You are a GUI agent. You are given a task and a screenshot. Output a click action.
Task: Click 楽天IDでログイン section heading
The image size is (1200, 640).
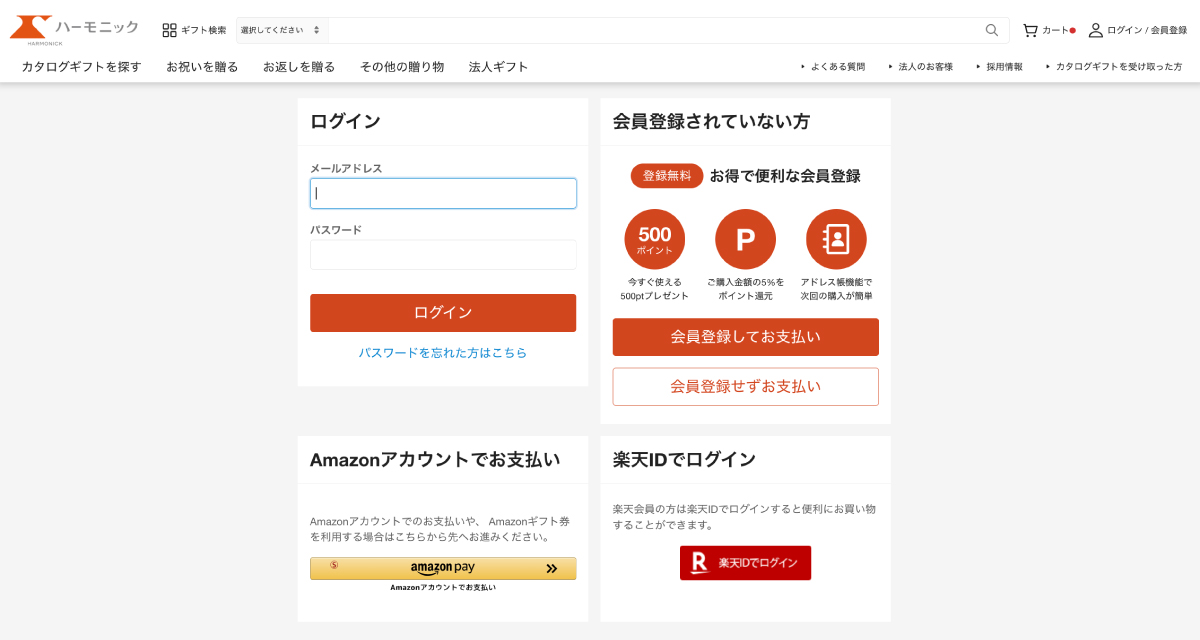tap(684, 460)
